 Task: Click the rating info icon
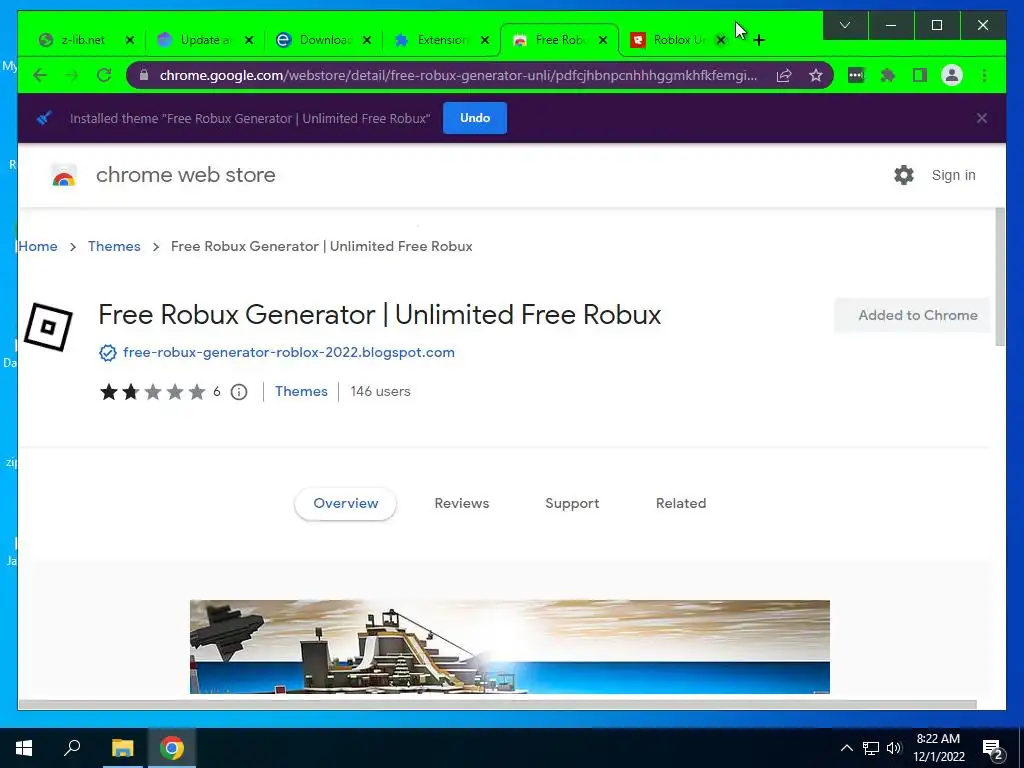[x=239, y=392]
